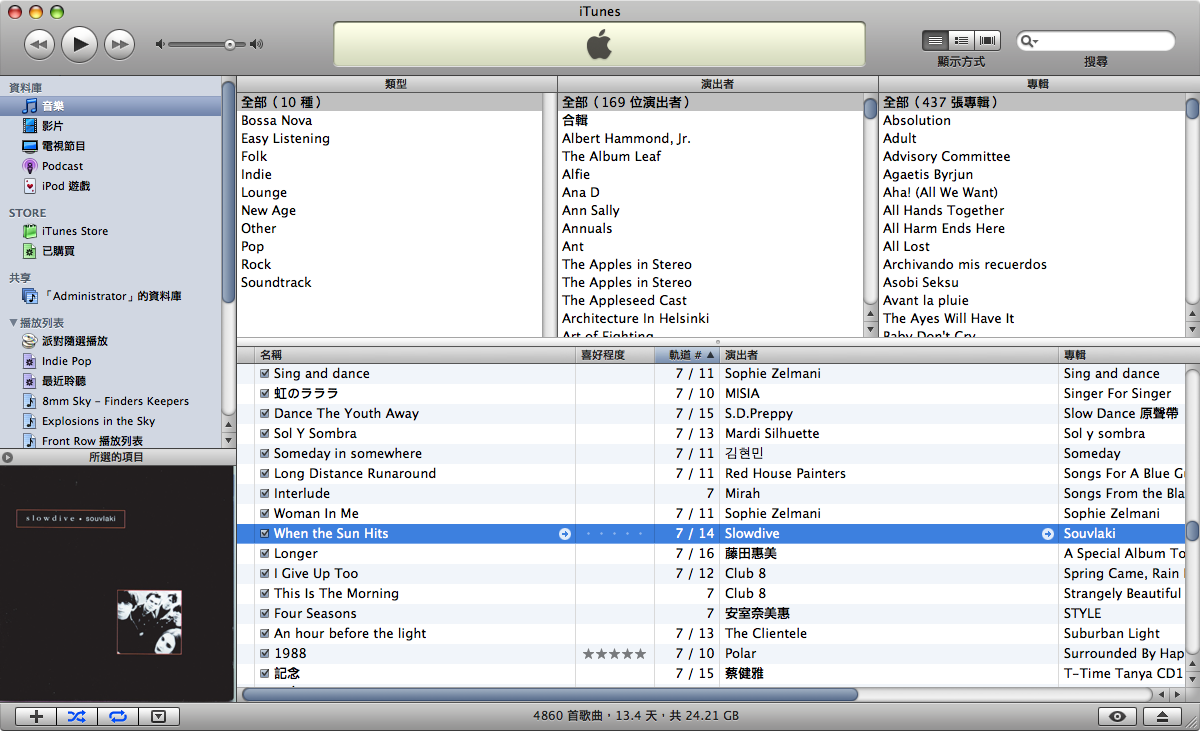1200x731 pixels.
Task: Open the 已購買 purchased list
Action: pyautogui.click(x=110, y=251)
